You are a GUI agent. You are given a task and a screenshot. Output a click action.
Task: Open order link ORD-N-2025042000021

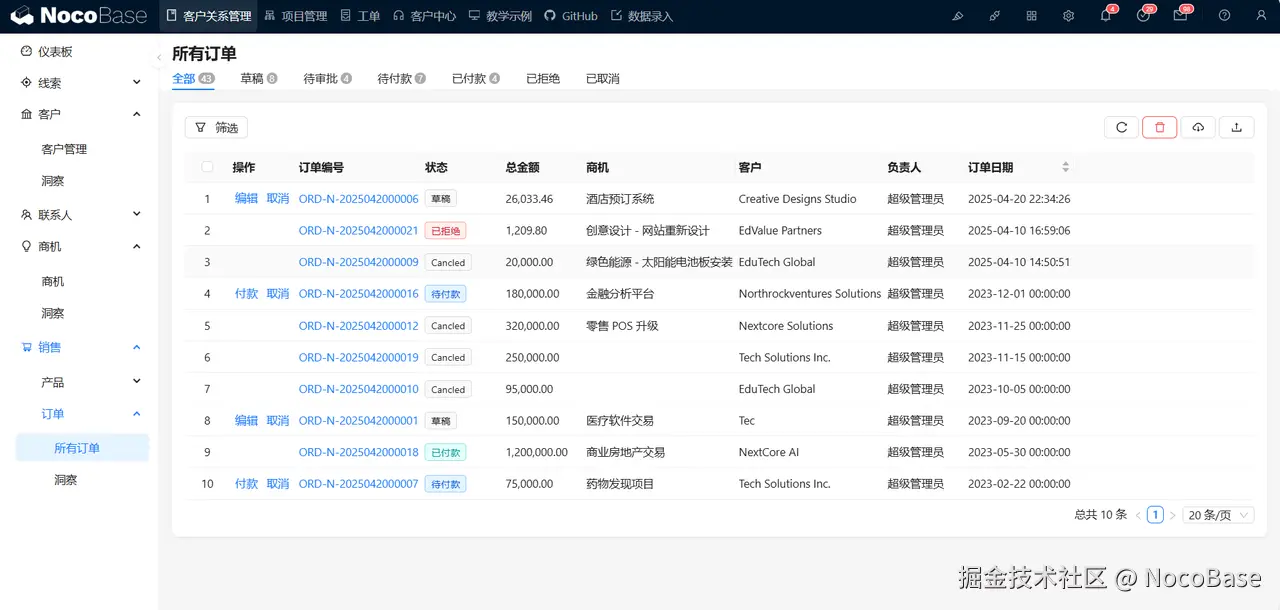pos(358,230)
